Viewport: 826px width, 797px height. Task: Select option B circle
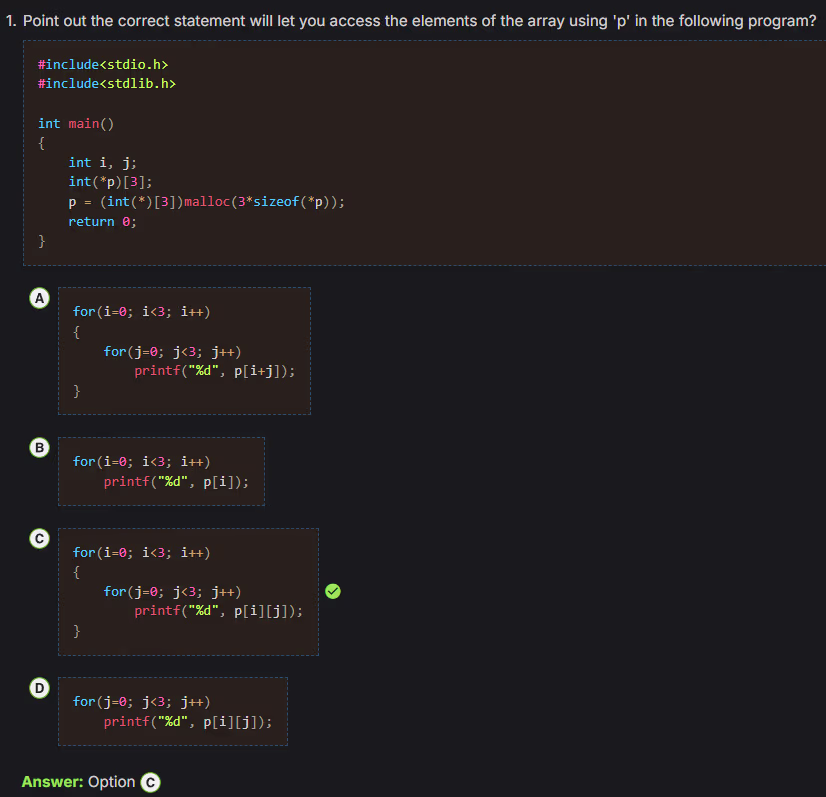pos(39,447)
